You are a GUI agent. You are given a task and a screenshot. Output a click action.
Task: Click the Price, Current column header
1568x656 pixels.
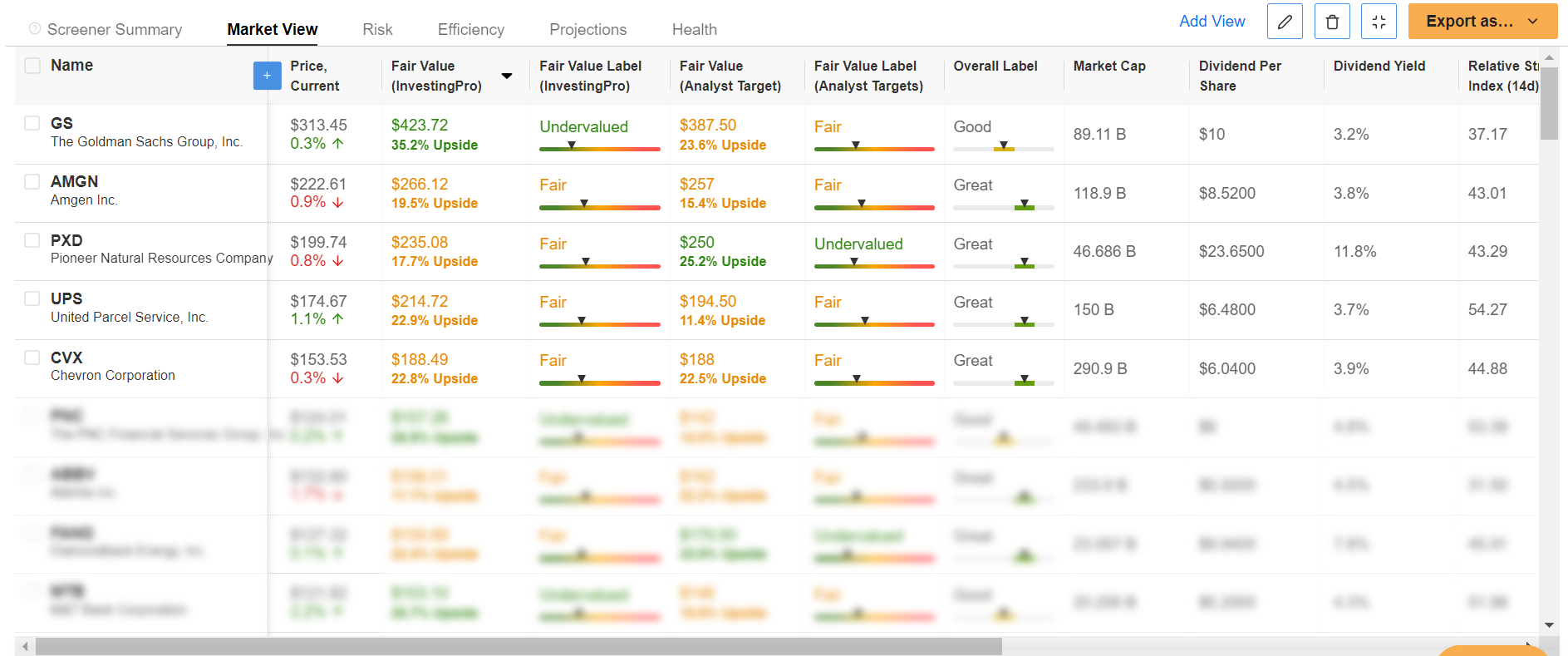pyautogui.click(x=315, y=76)
